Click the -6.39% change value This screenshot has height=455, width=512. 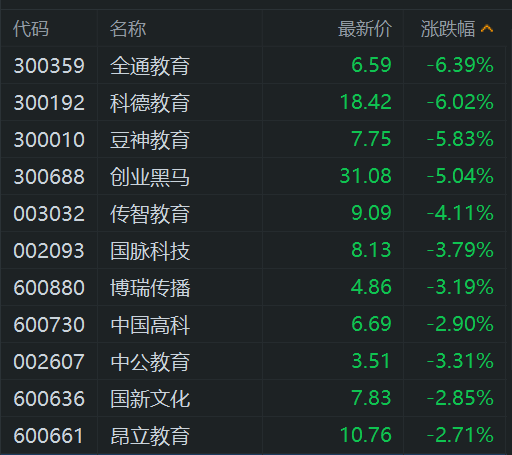tap(460, 65)
